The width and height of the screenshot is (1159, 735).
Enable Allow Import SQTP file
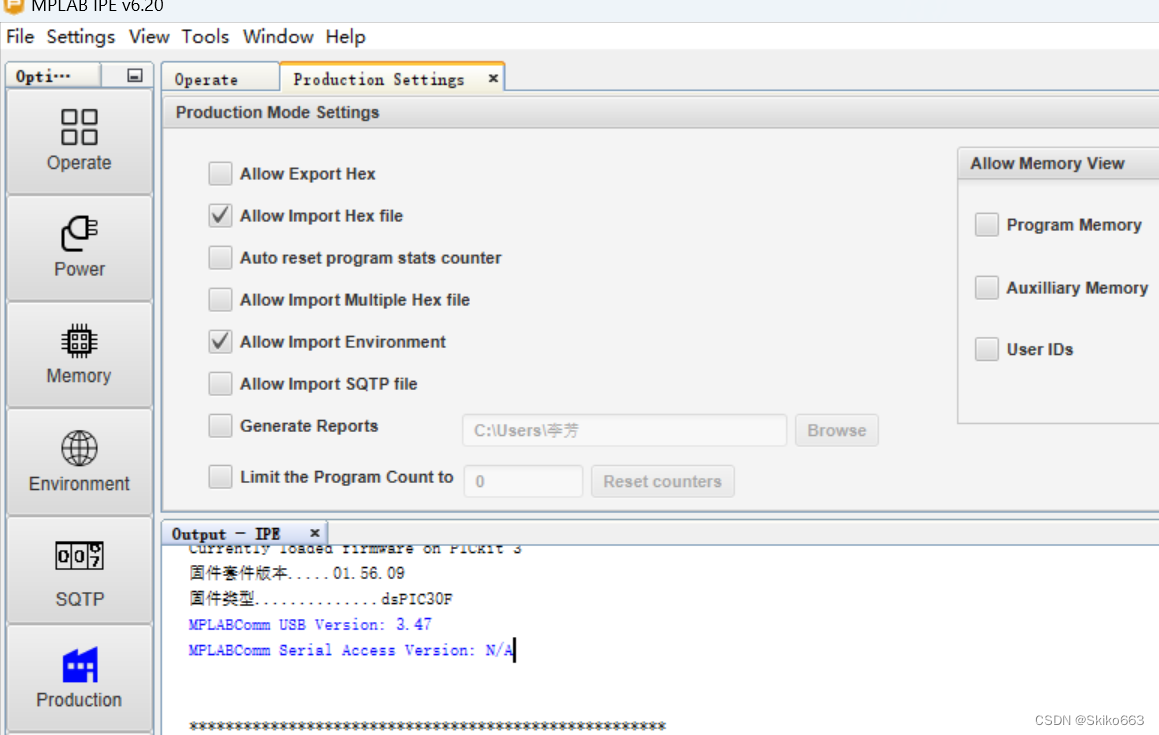(x=220, y=384)
